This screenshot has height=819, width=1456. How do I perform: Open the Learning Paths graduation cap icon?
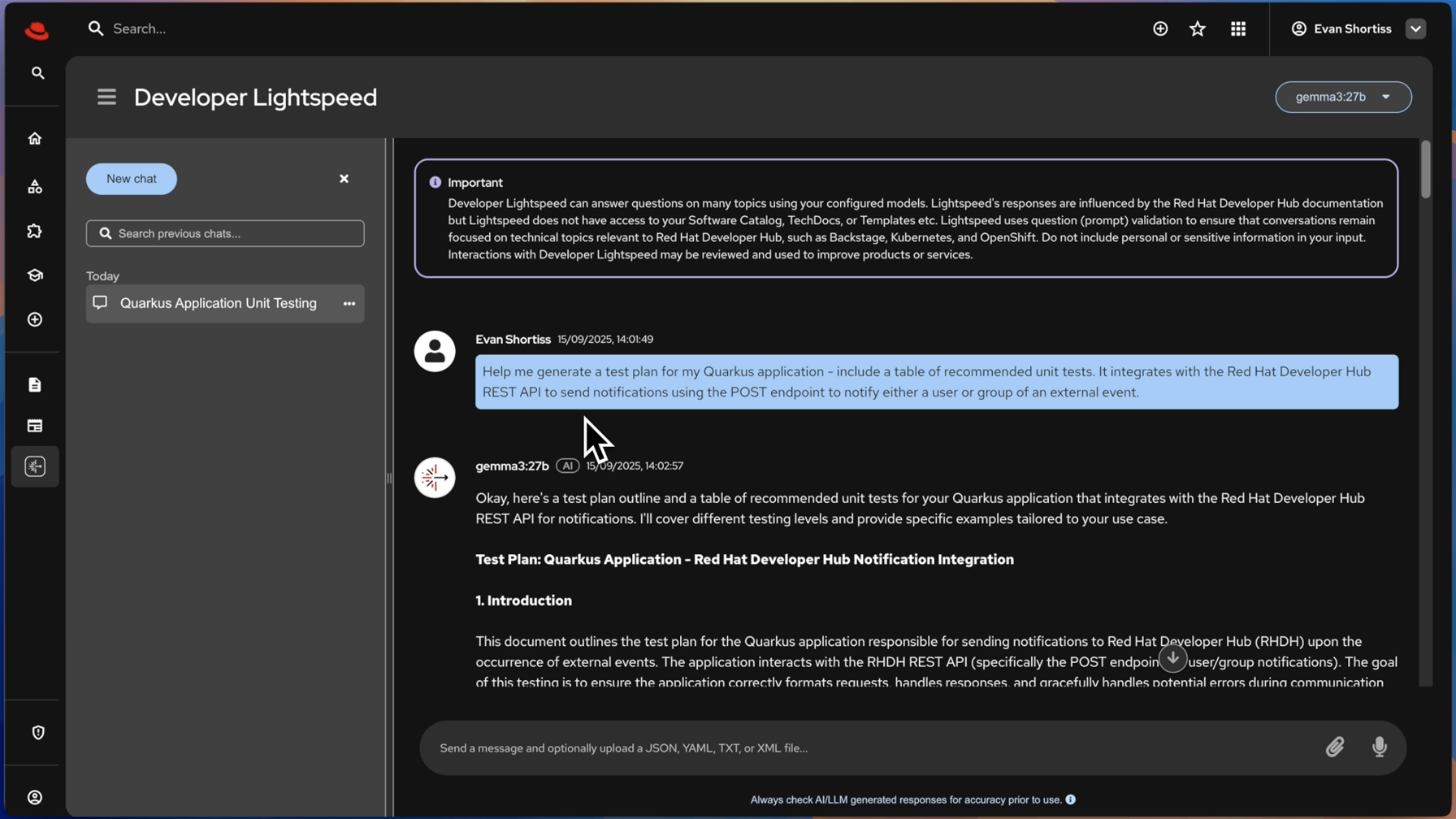click(x=35, y=275)
